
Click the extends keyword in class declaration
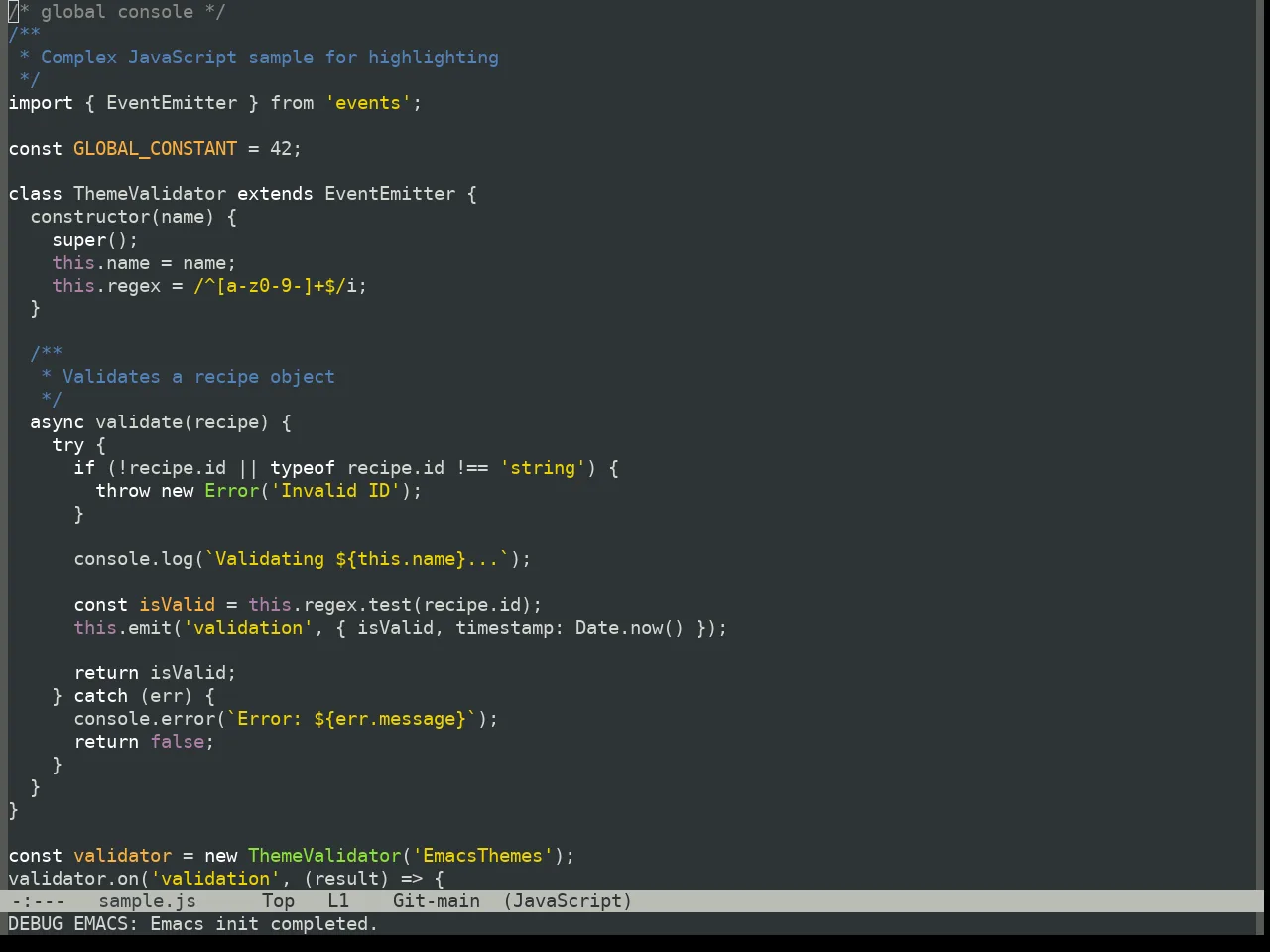point(275,194)
